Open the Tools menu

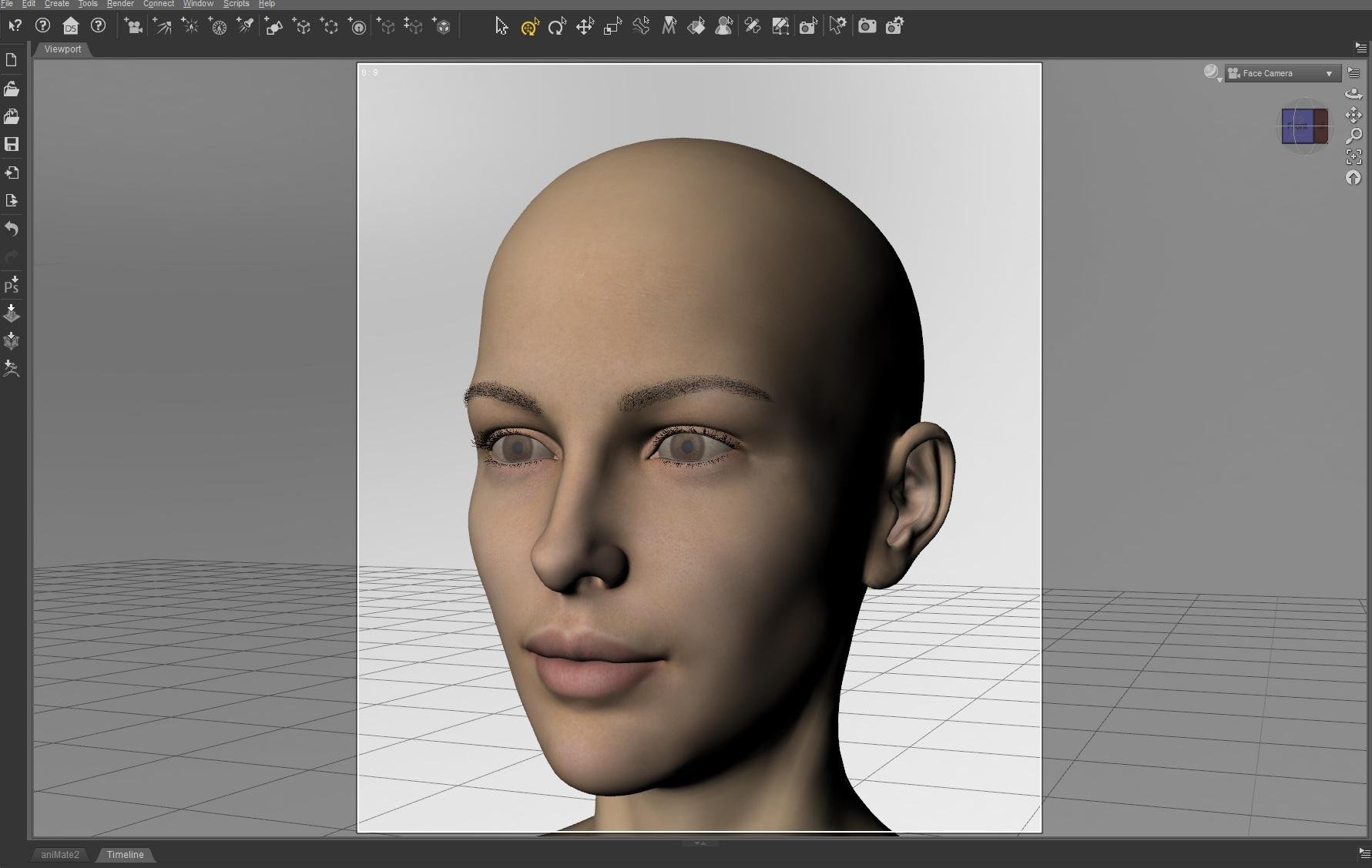88,4
